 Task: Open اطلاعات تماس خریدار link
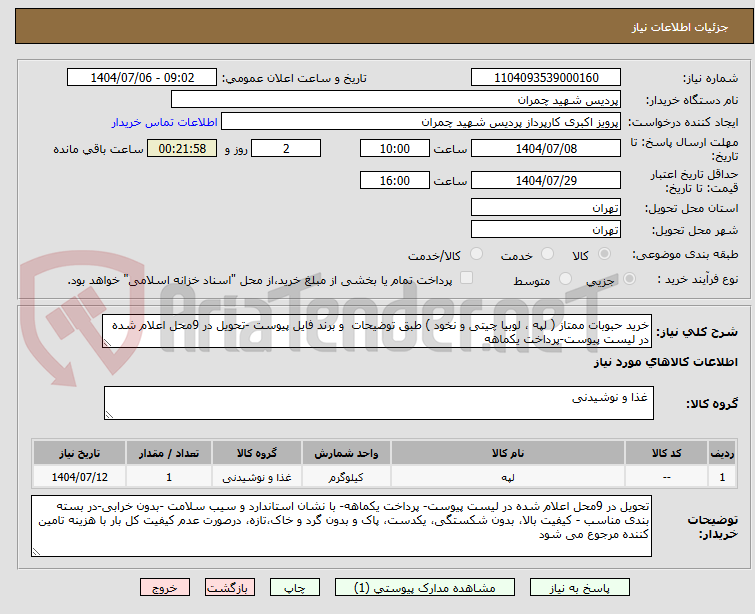[165, 122]
